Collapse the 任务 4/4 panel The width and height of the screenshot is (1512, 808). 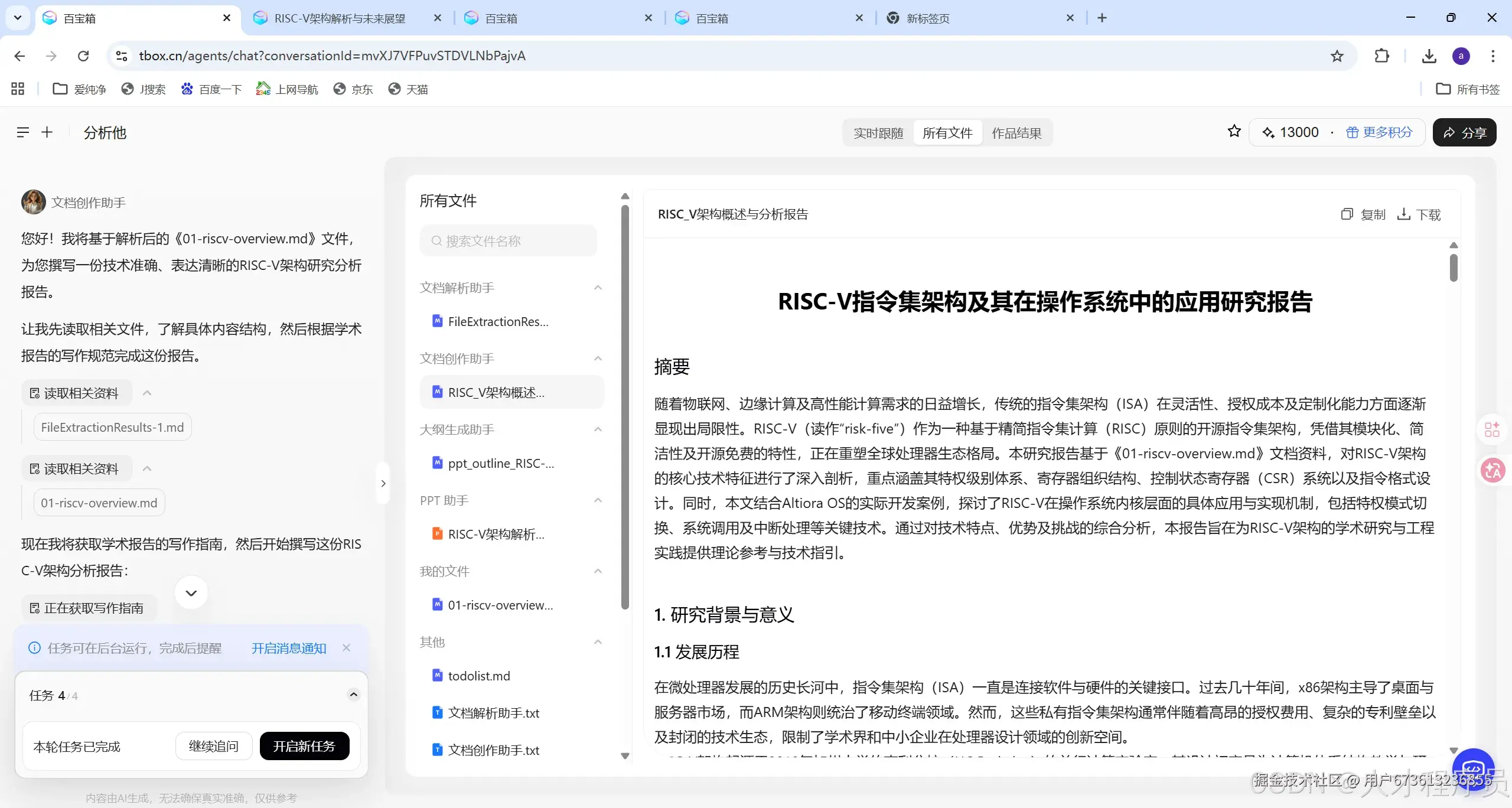pyautogui.click(x=354, y=695)
